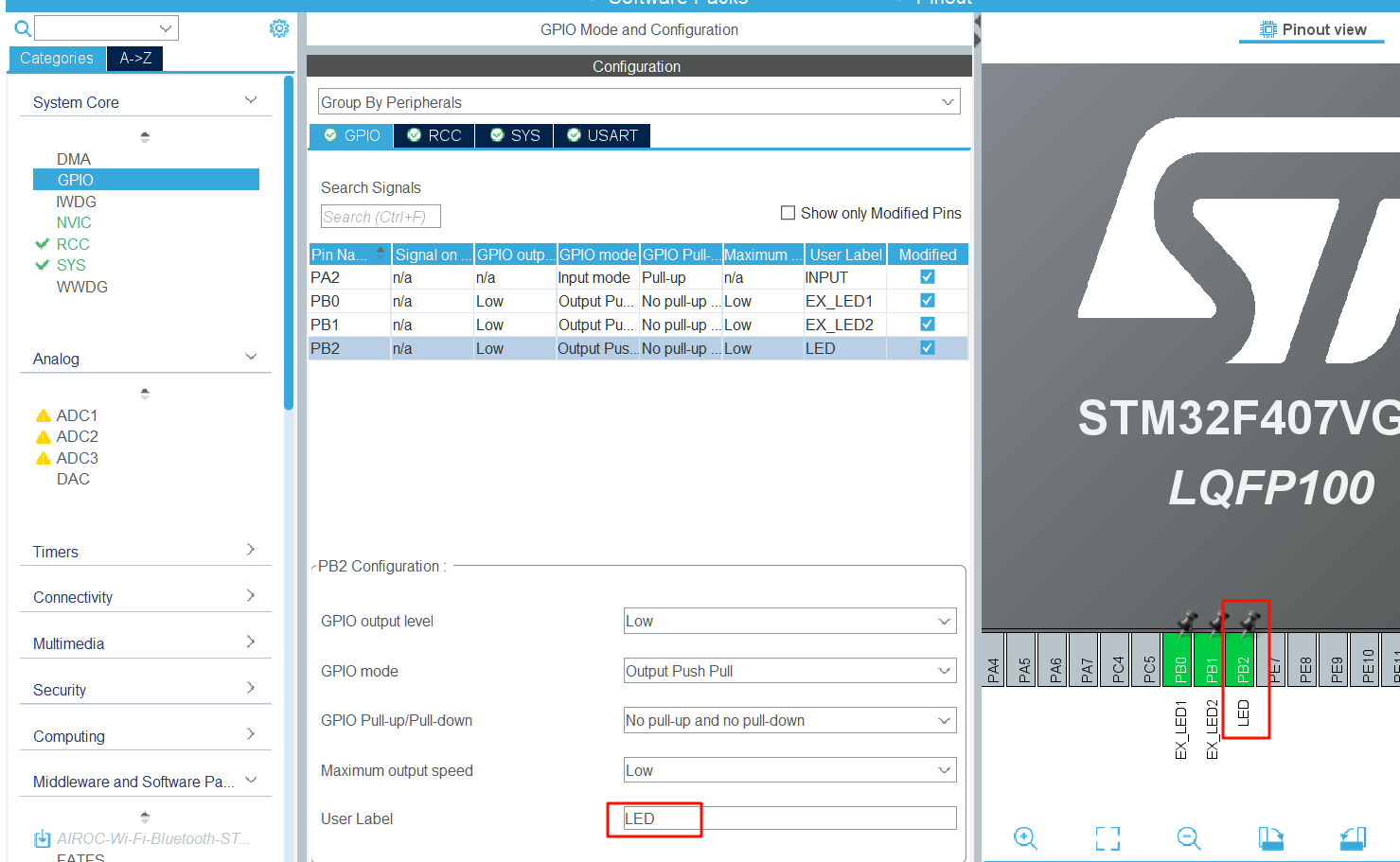This screenshot has width=1400, height=862.
Task: Select the SYS configuration tab
Action: pyautogui.click(x=514, y=136)
